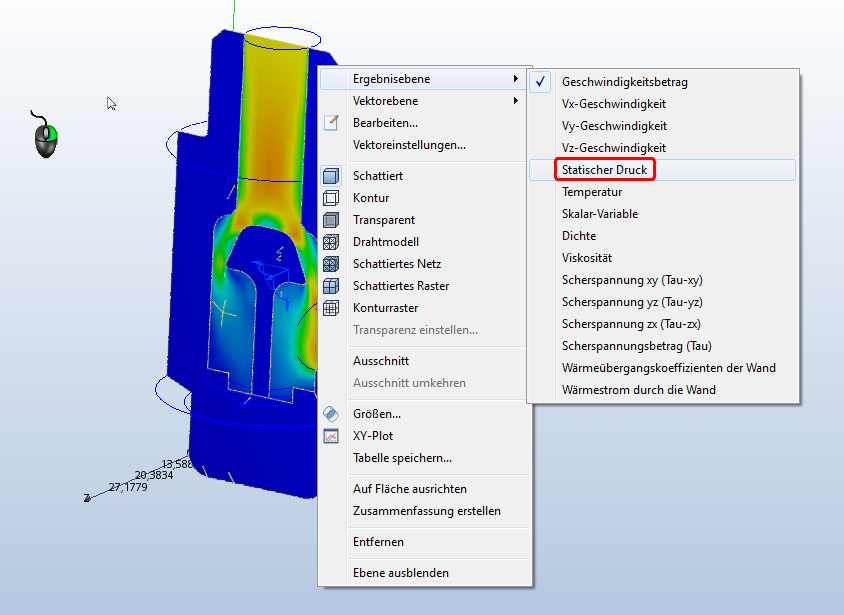The height and width of the screenshot is (615, 844).
Task: Select Vy-Geschwindigkeit result quantity
Action: click(x=663, y=126)
